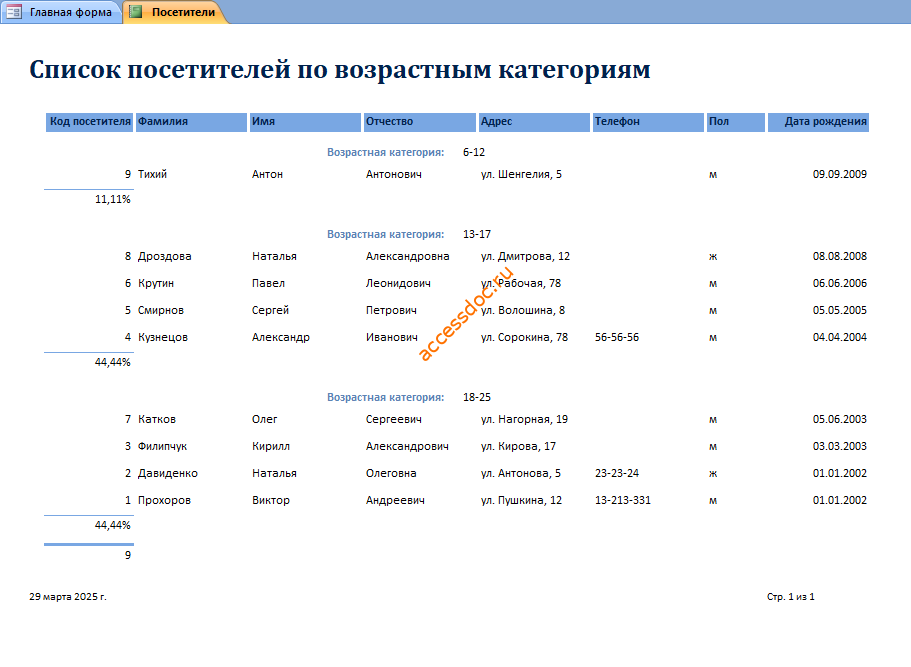Screen dimensions: 911x667
Task: Select the Посетители report tab
Action: [175, 12]
